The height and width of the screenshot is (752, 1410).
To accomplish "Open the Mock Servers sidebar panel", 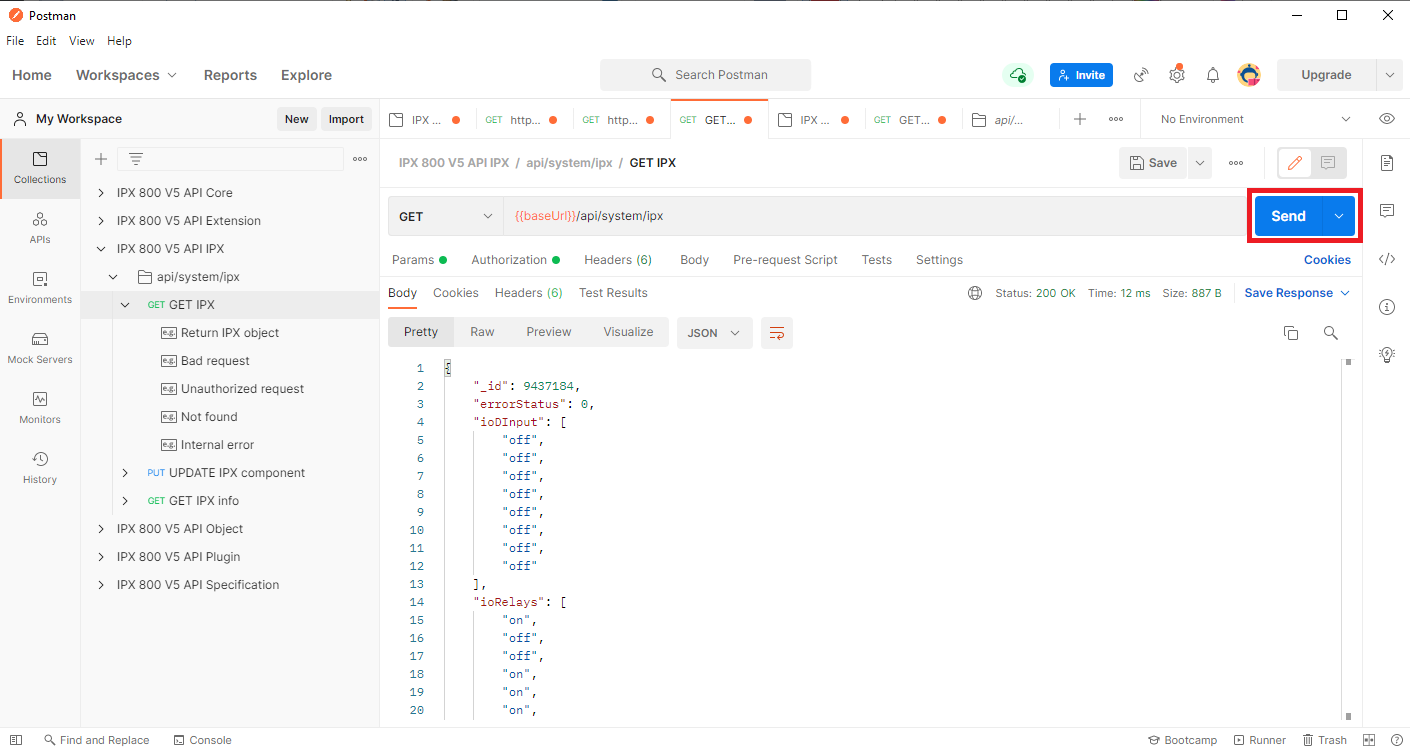I will (x=40, y=348).
